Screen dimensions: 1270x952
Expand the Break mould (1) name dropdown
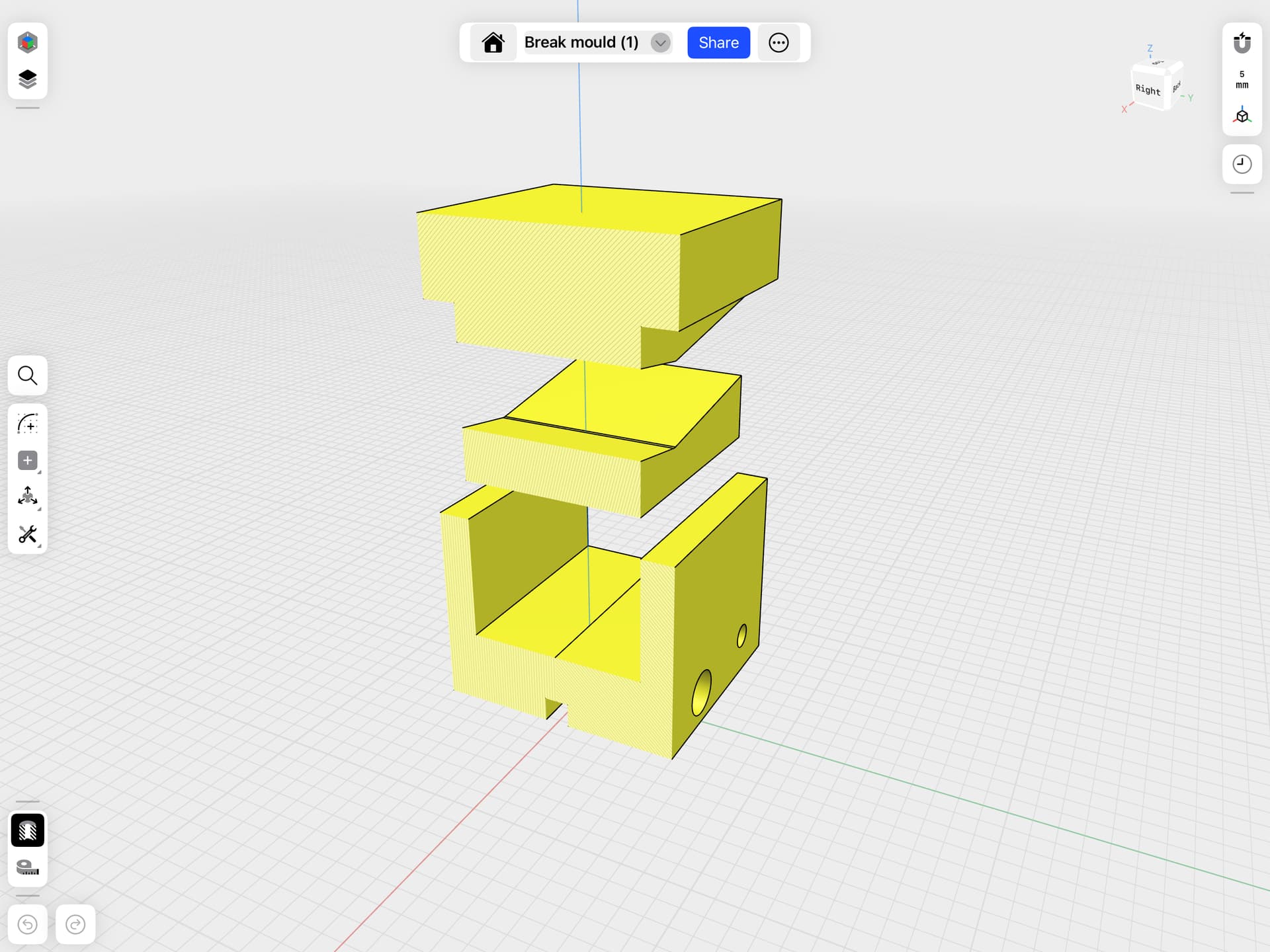660,43
